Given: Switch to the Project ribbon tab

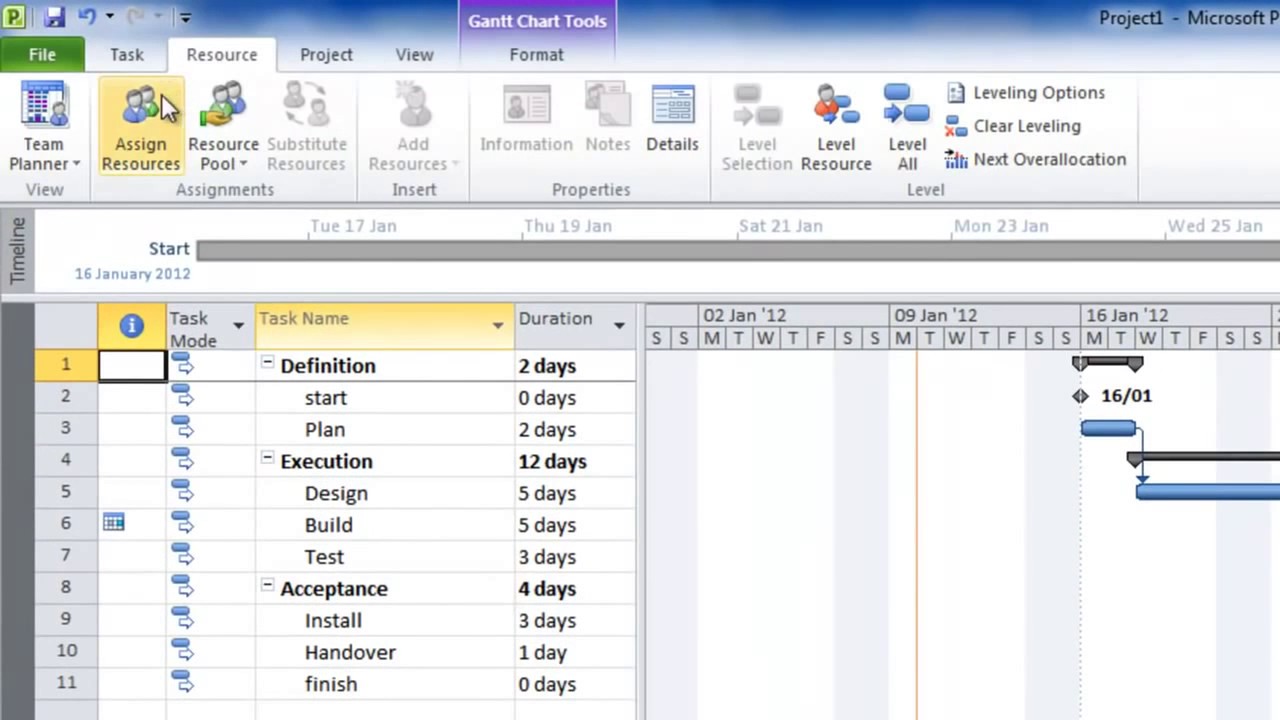Looking at the screenshot, I should tap(326, 55).
